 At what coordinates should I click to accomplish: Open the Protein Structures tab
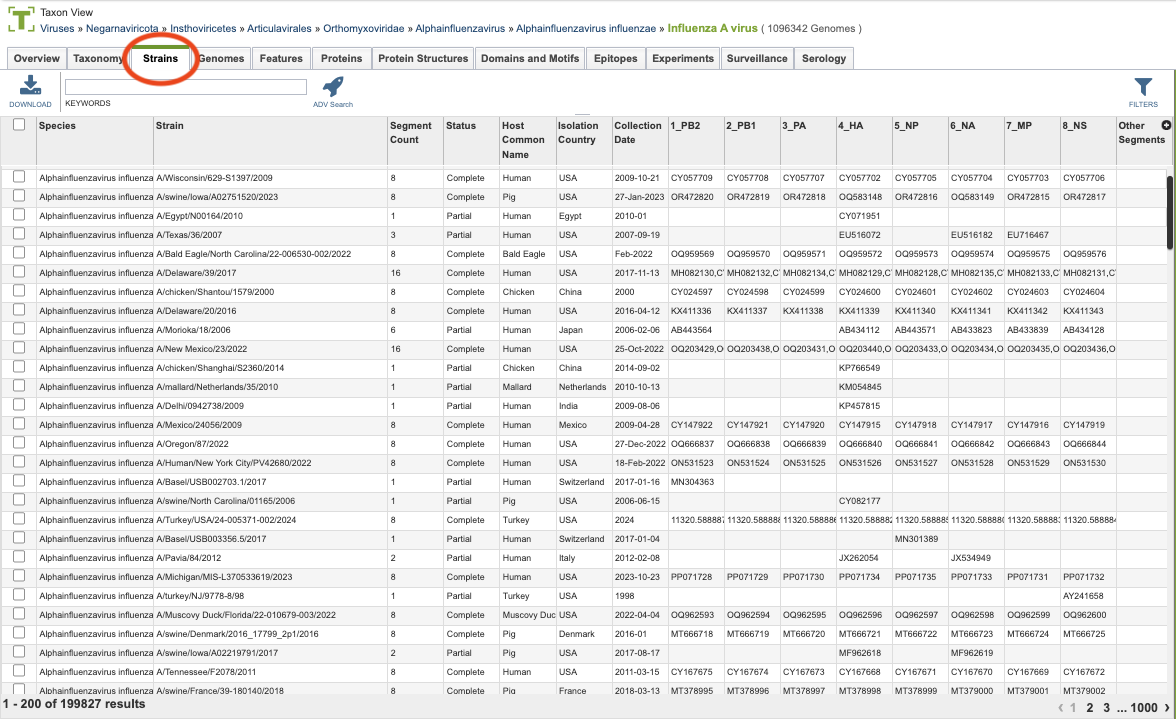(x=423, y=58)
